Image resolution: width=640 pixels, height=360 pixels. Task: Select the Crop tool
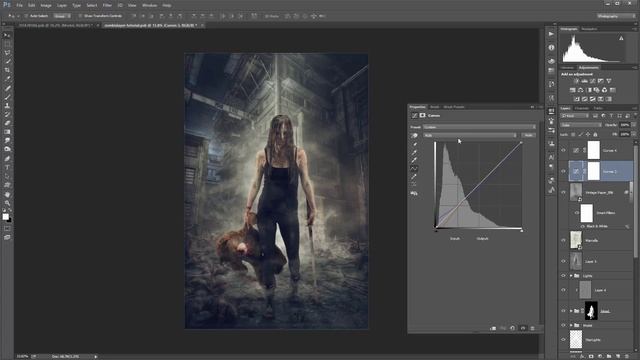tap(7, 70)
